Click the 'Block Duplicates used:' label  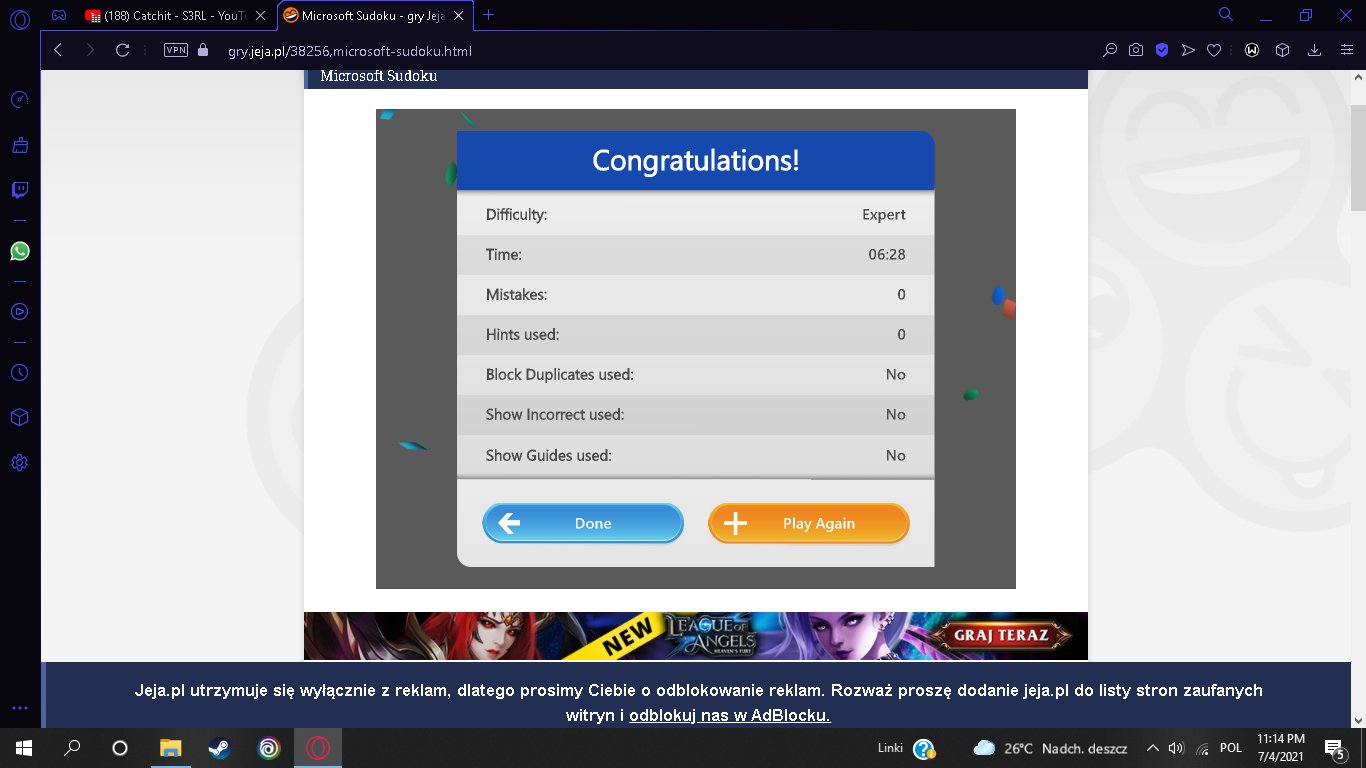(x=560, y=375)
